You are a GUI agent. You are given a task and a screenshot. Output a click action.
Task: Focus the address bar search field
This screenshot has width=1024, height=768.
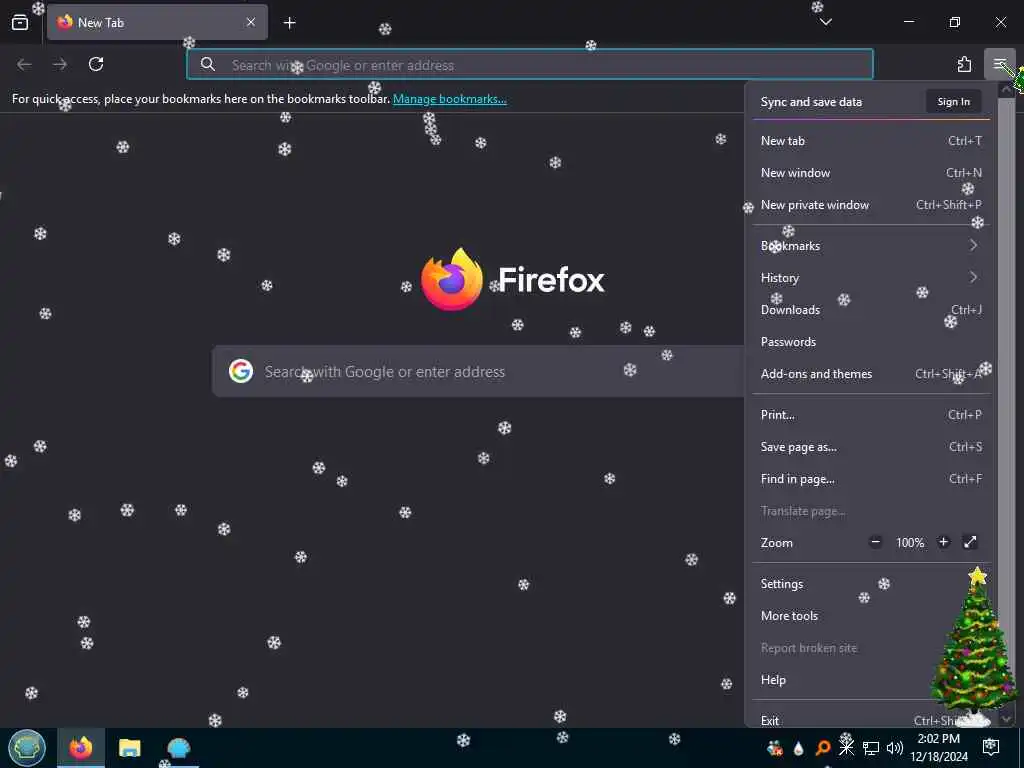pyautogui.click(x=530, y=65)
